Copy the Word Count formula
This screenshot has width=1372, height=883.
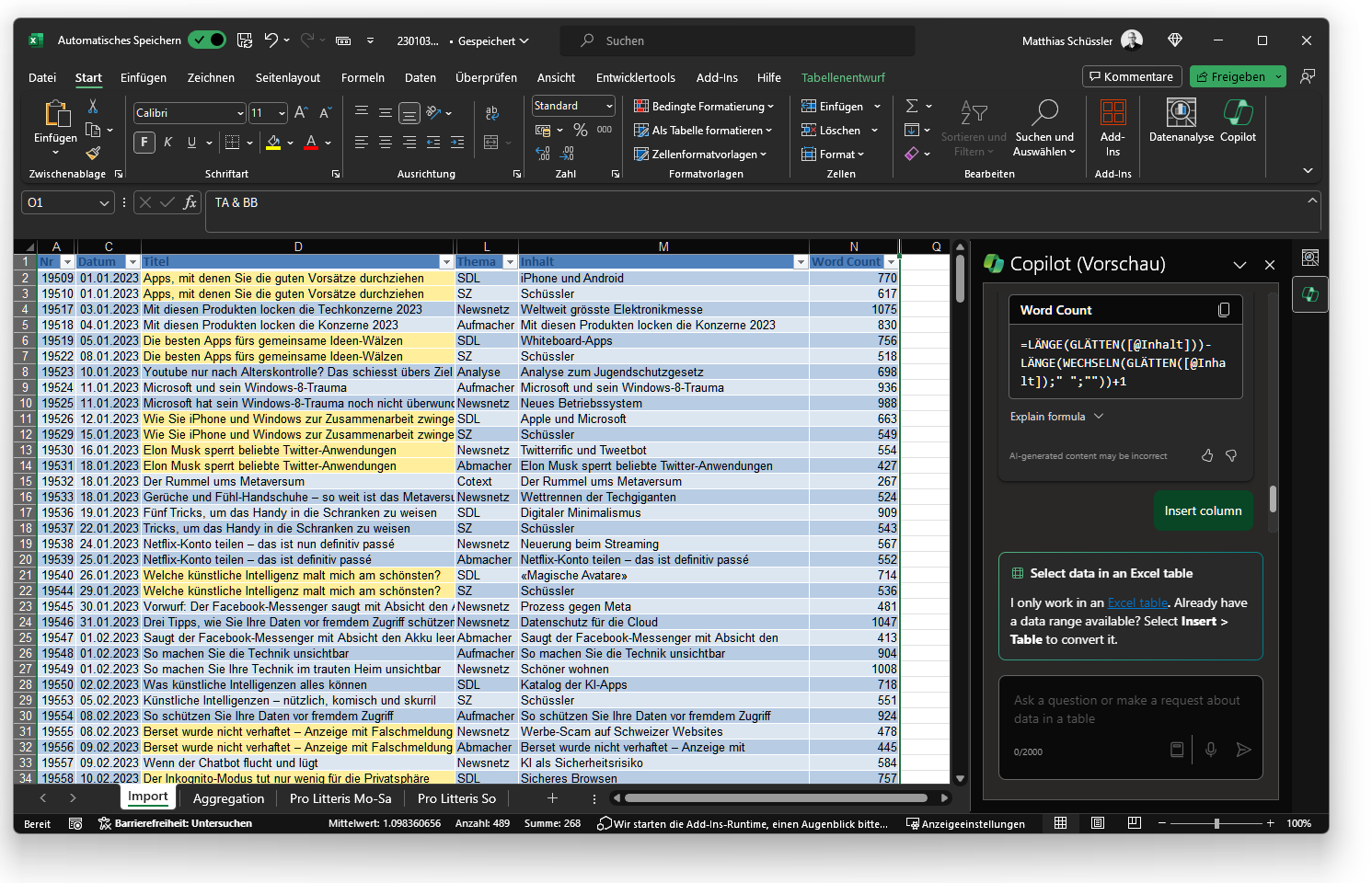tap(1224, 310)
